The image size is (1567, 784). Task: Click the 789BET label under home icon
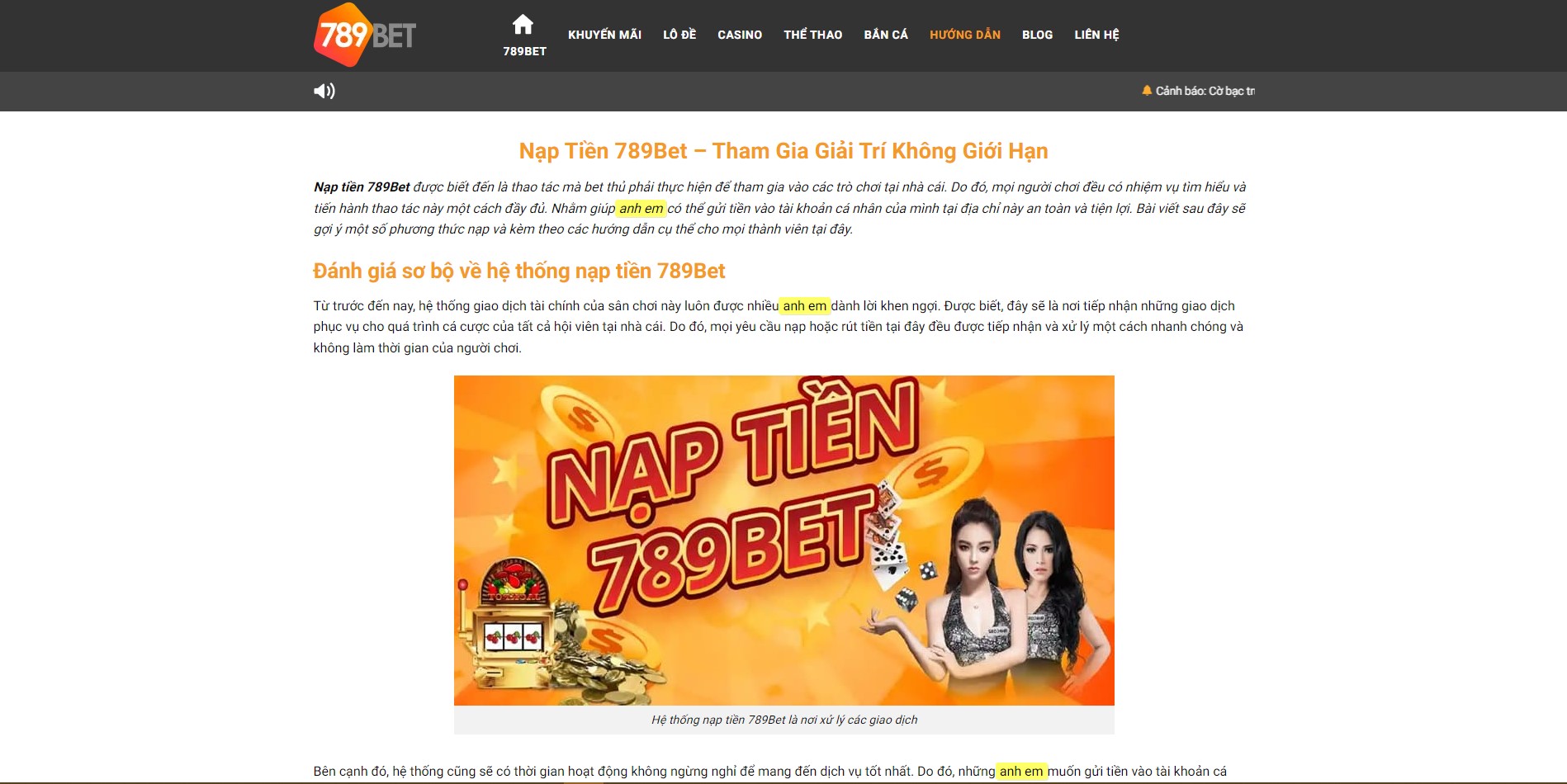coord(524,51)
